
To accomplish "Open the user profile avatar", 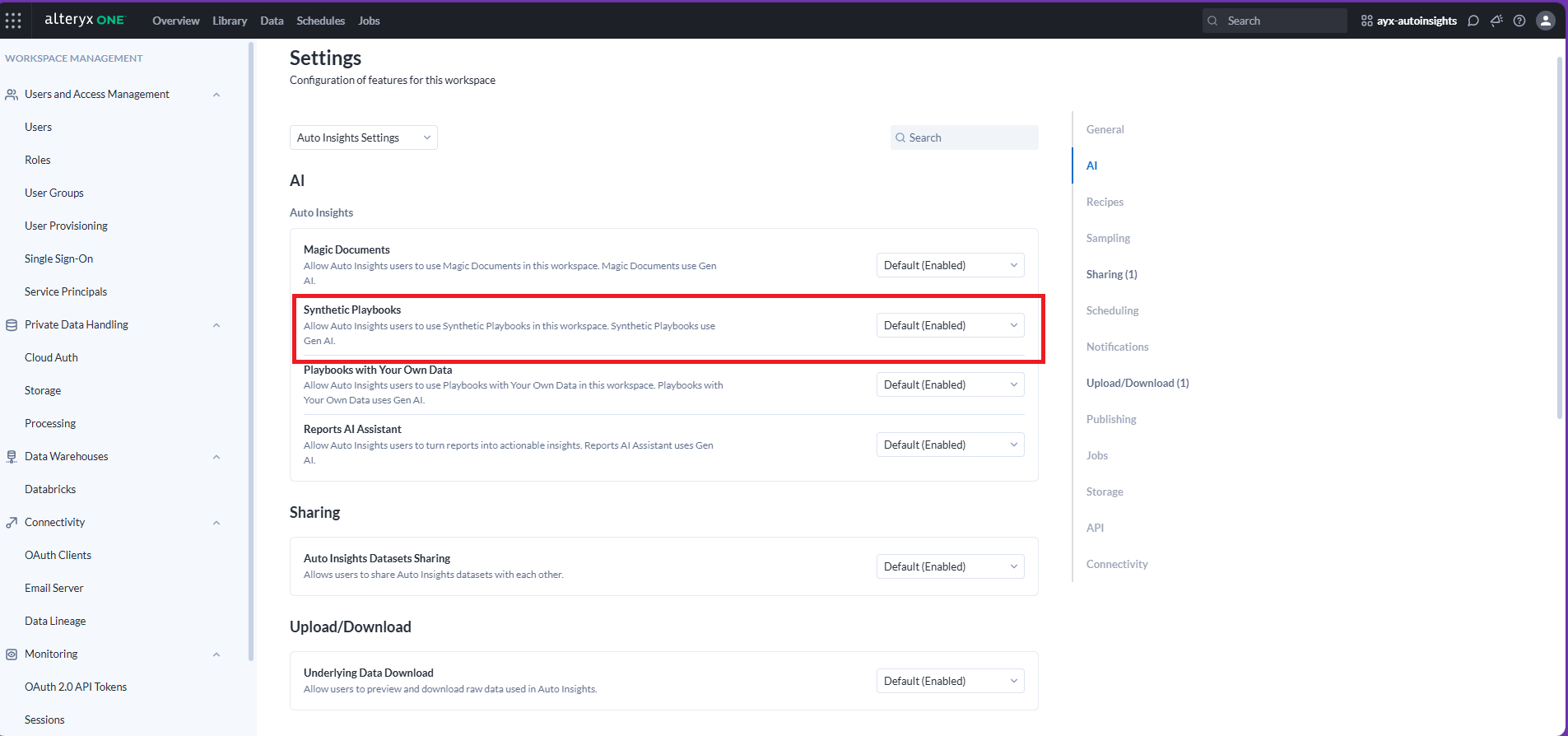I will (1546, 21).
